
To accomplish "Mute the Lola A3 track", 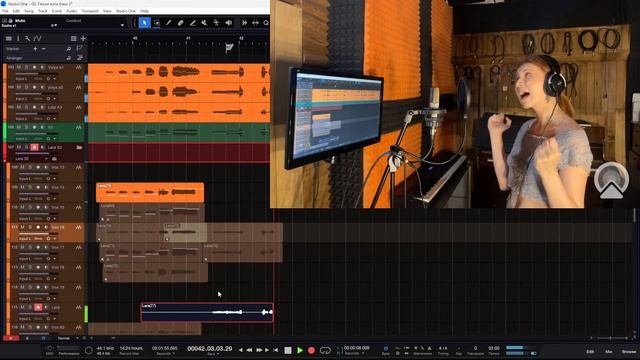I will [19, 107].
